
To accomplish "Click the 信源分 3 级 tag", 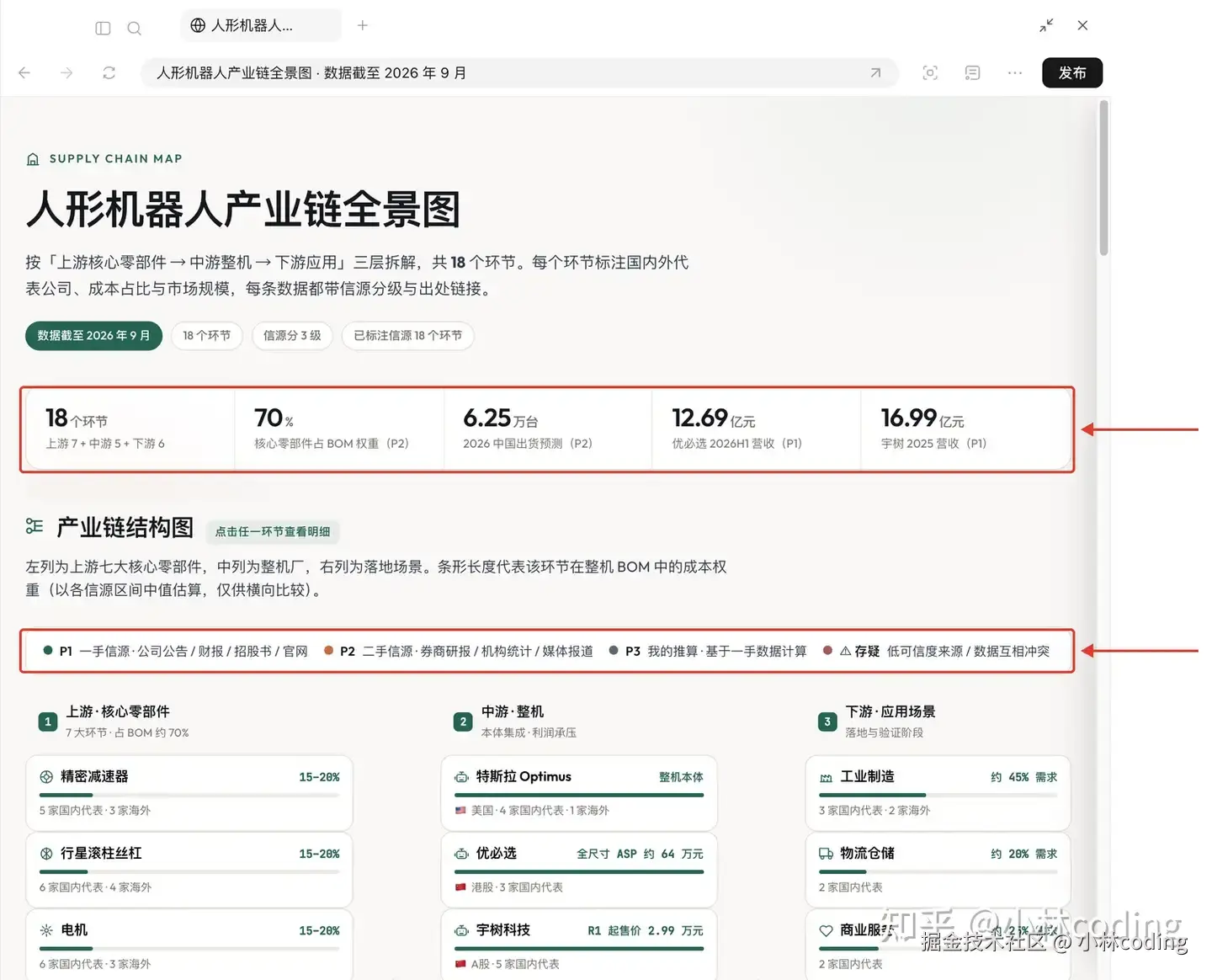I will tap(292, 335).
